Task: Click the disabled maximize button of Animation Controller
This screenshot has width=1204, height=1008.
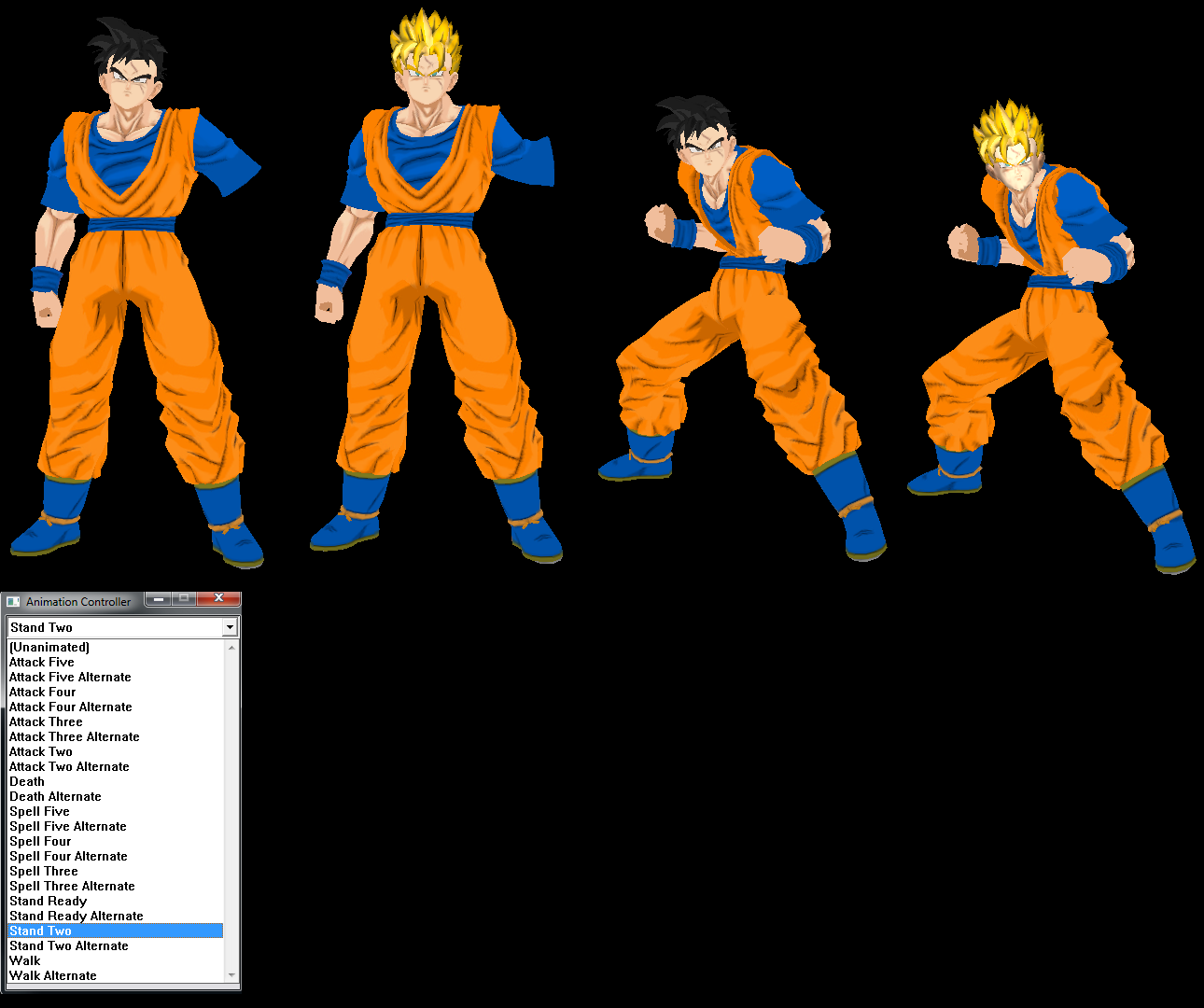Action: click(184, 599)
